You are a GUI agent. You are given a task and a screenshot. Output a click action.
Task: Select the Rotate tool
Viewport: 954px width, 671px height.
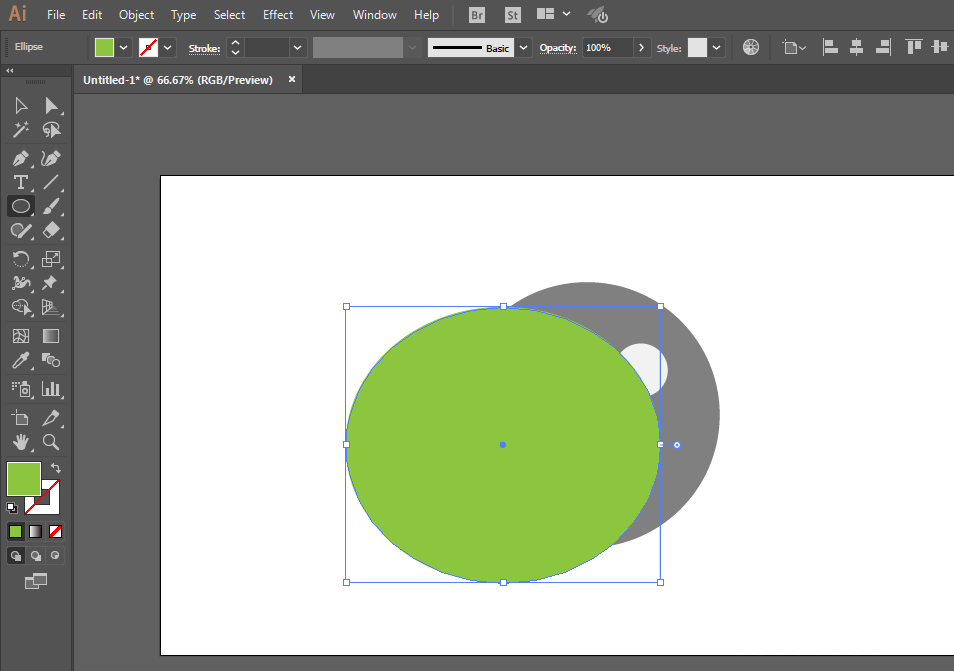[x=21, y=259]
